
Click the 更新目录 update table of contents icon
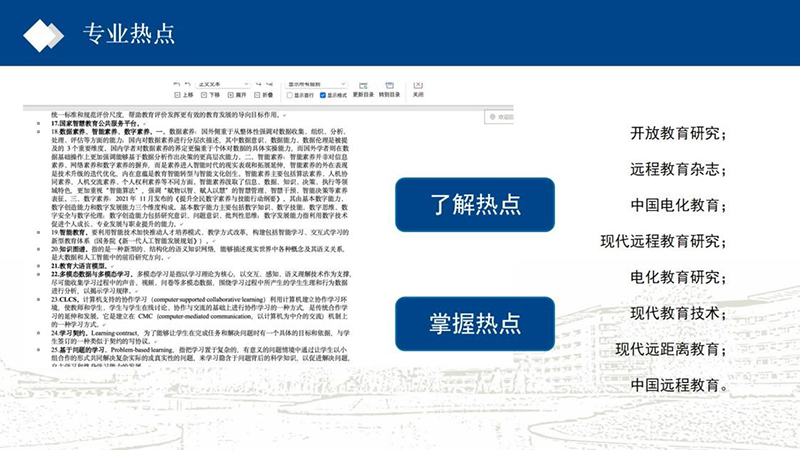pyautogui.click(x=363, y=90)
